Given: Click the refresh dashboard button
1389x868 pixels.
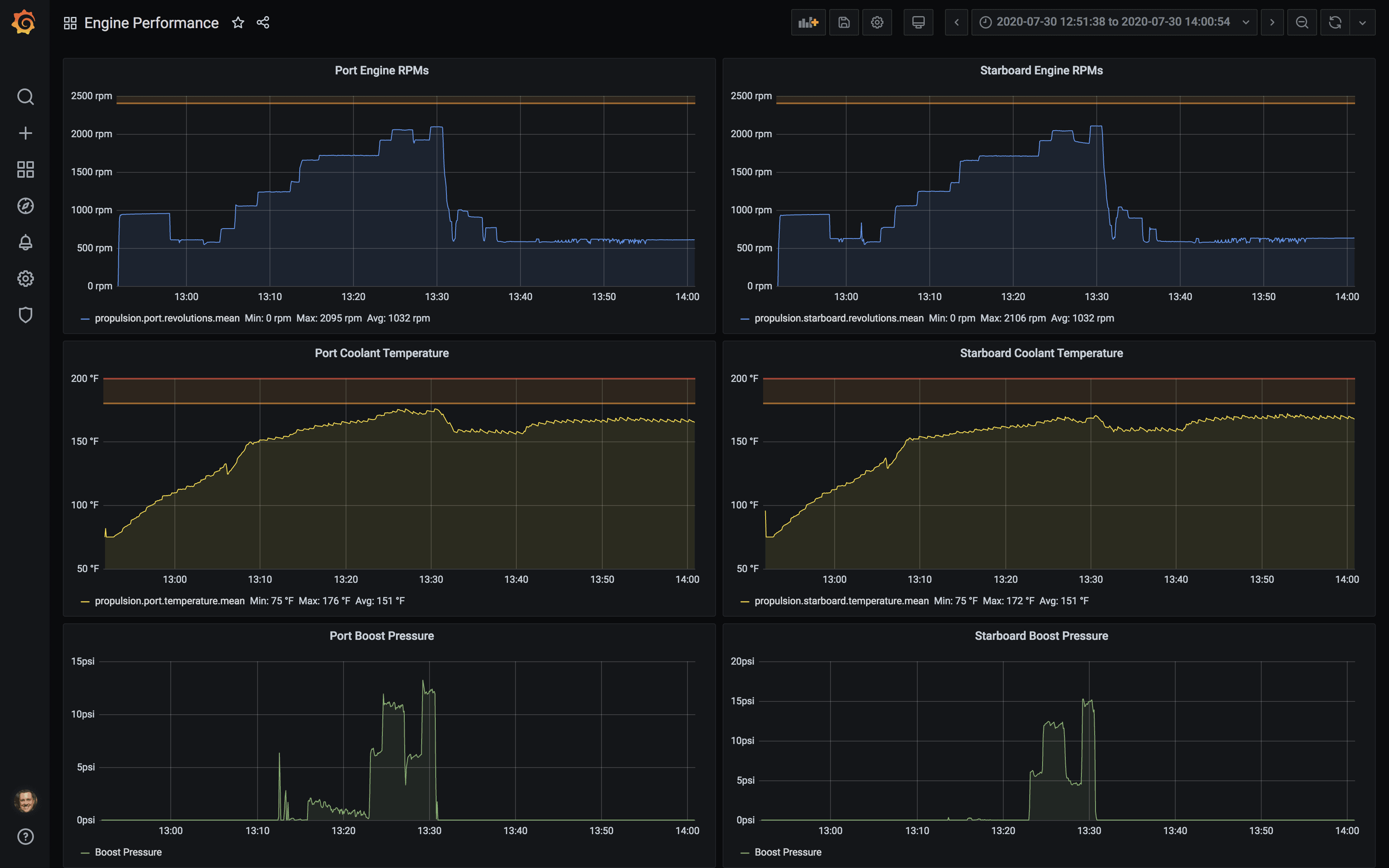Looking at the screenshot, I should [x=1335, y=22].
